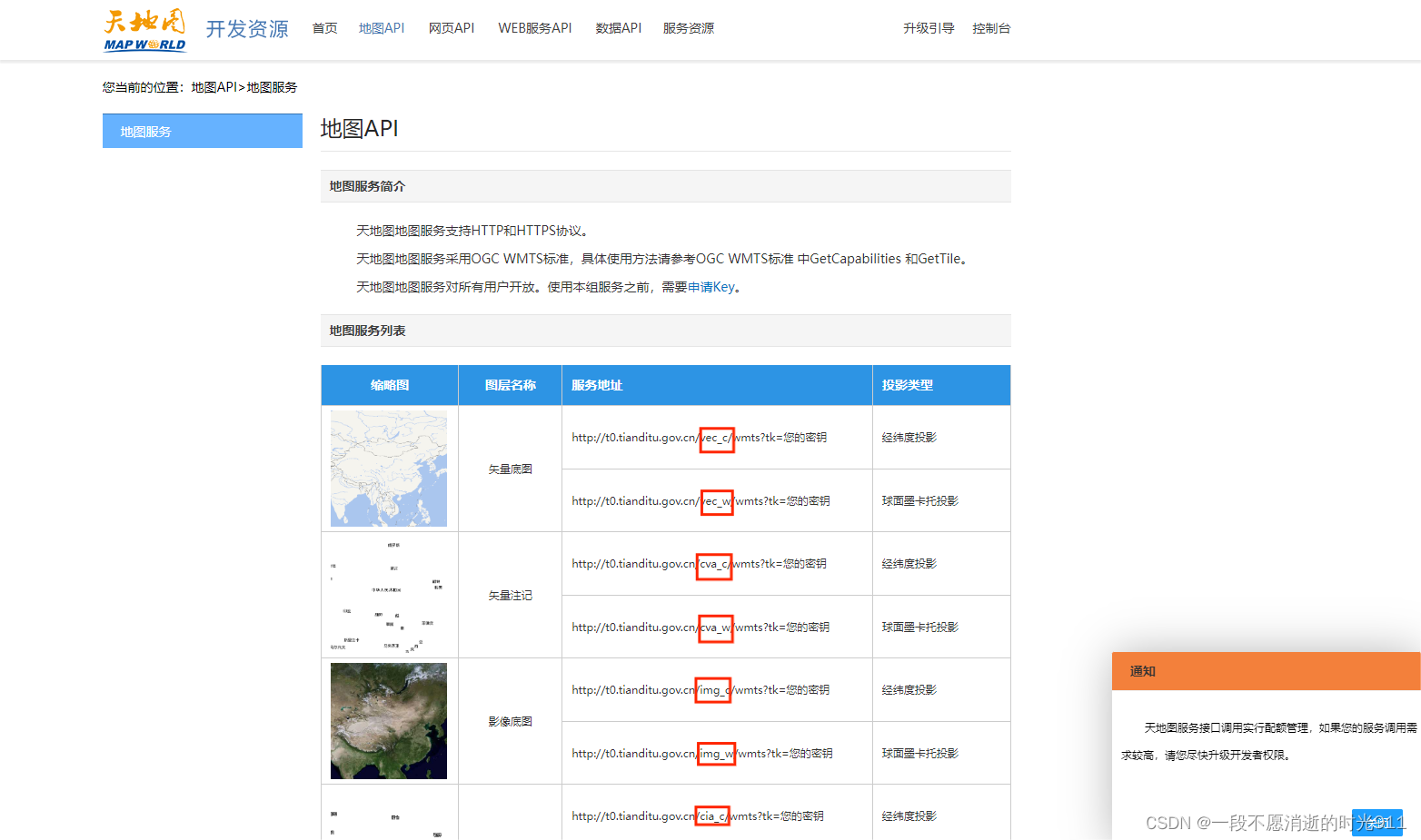Image resolution: width=1421 pixels, height=840 pixels.
Task: Open the 升级引导 upgrade guide
Action: [x=928, y=28]
